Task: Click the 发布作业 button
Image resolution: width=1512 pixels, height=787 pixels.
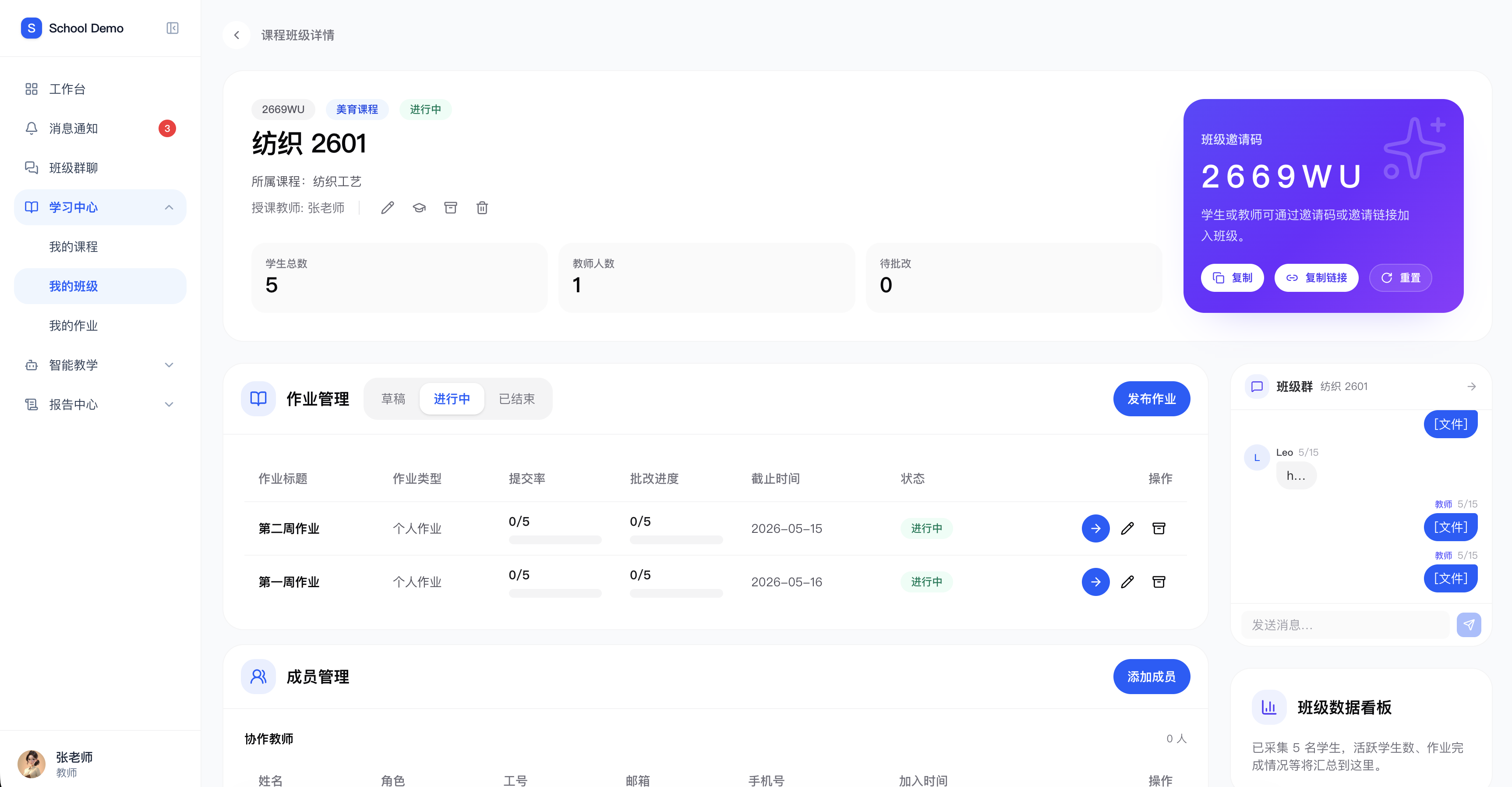Action: 1152,399
